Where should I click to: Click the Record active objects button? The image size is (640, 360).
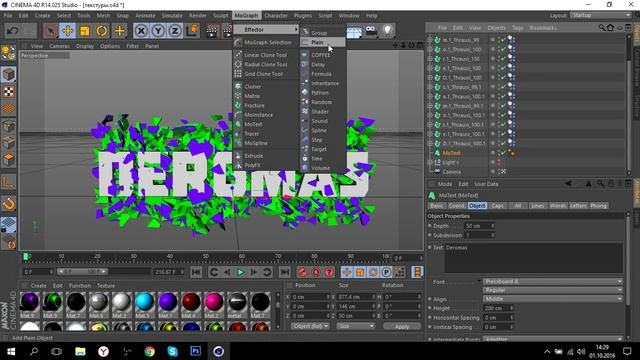(x=302, y=272)
